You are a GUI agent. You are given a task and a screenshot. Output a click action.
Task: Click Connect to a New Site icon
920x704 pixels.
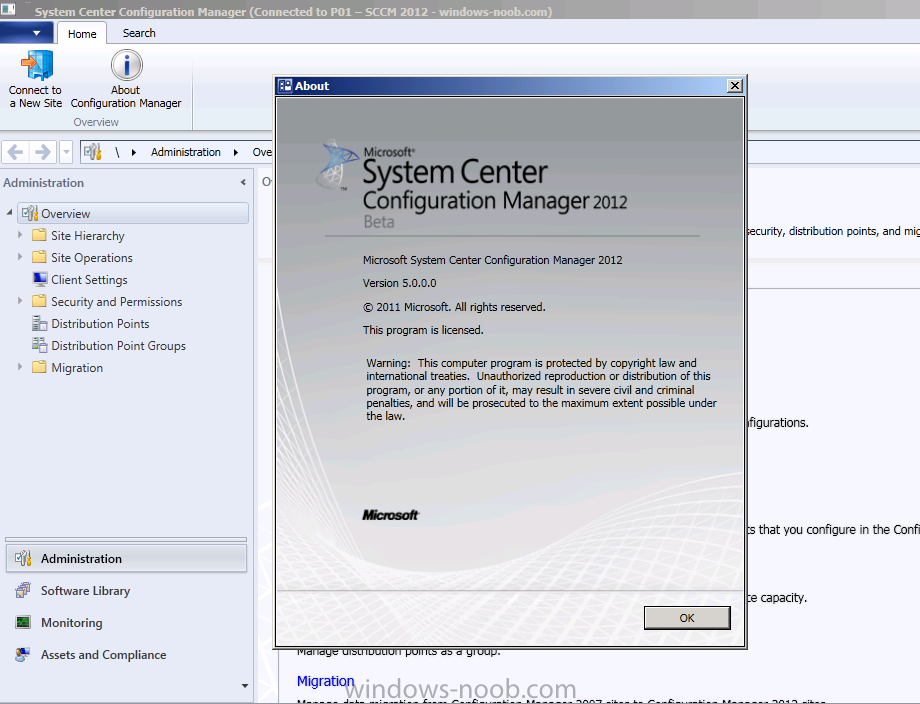click(x=36, y=65)
